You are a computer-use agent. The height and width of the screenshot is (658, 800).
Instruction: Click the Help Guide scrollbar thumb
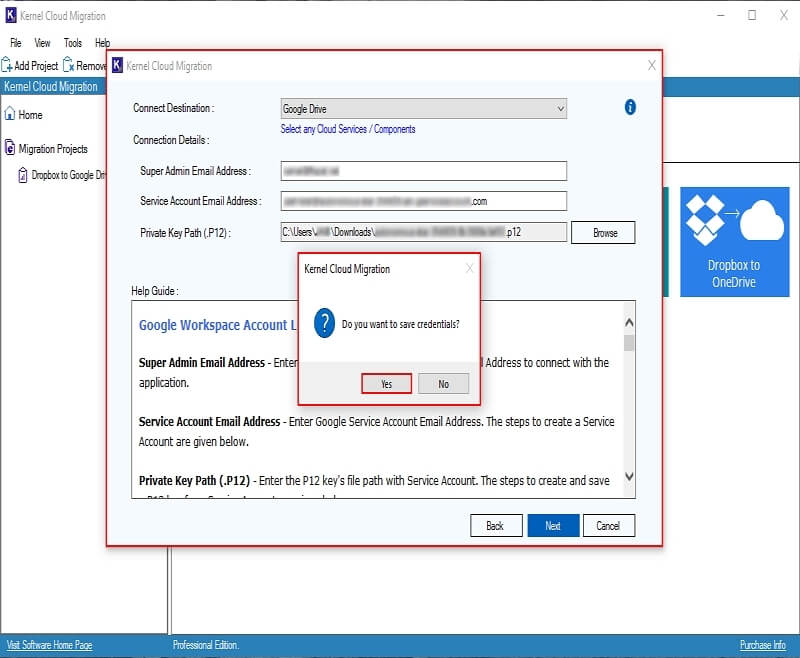(629, 343)
